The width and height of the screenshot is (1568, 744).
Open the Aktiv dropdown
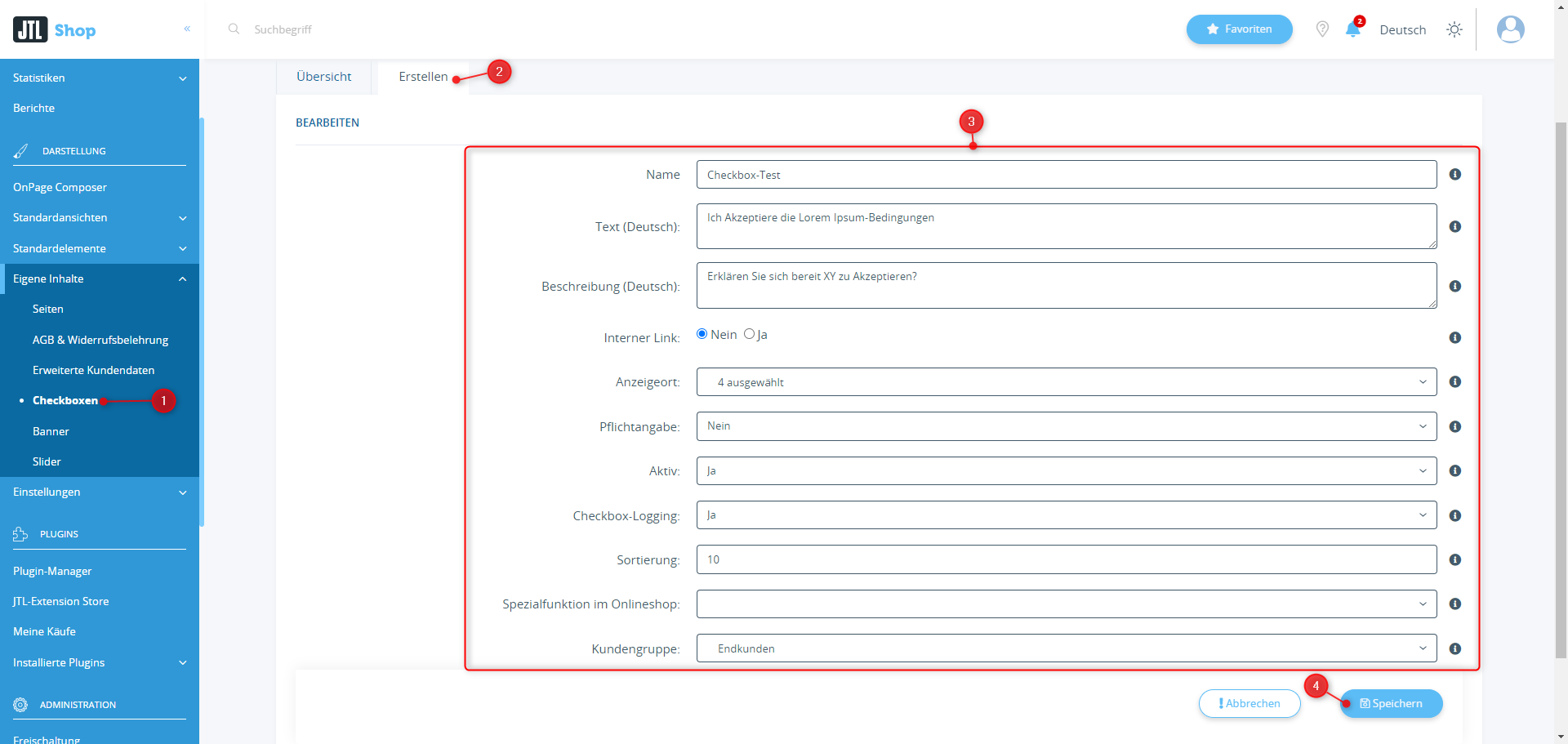1067,471
